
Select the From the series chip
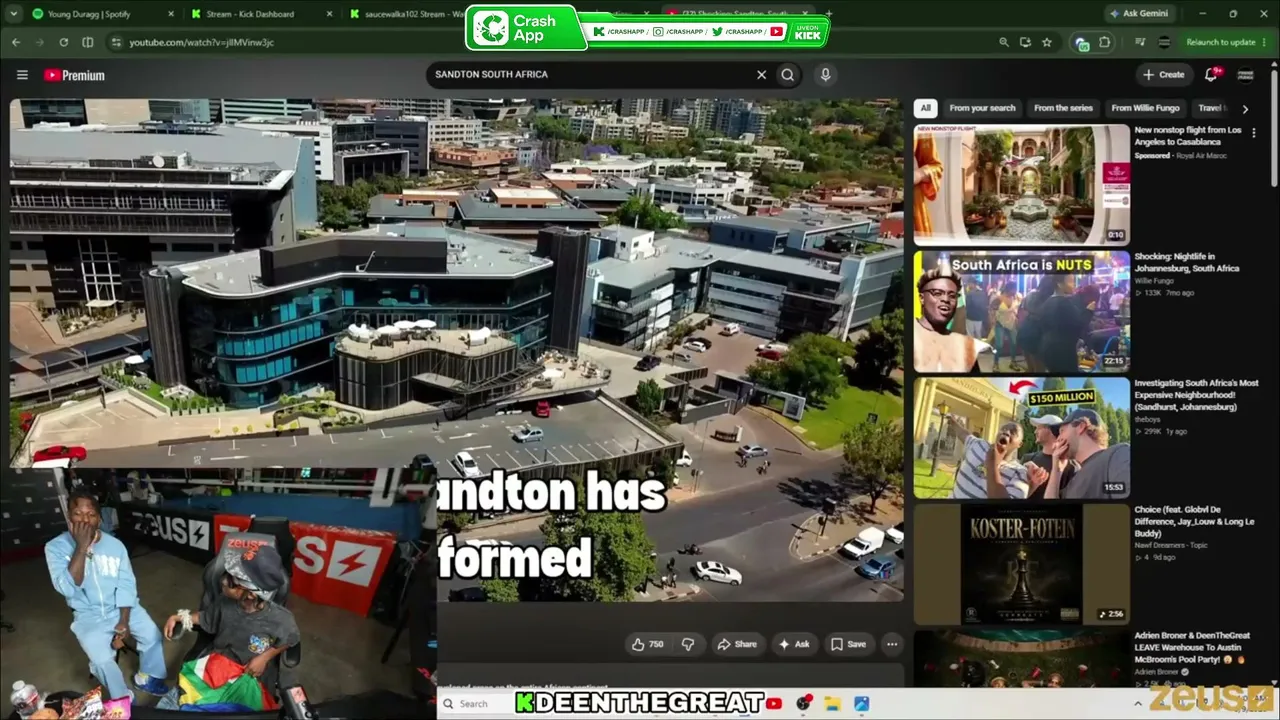pyautogui.click(x=1064, y=108)
